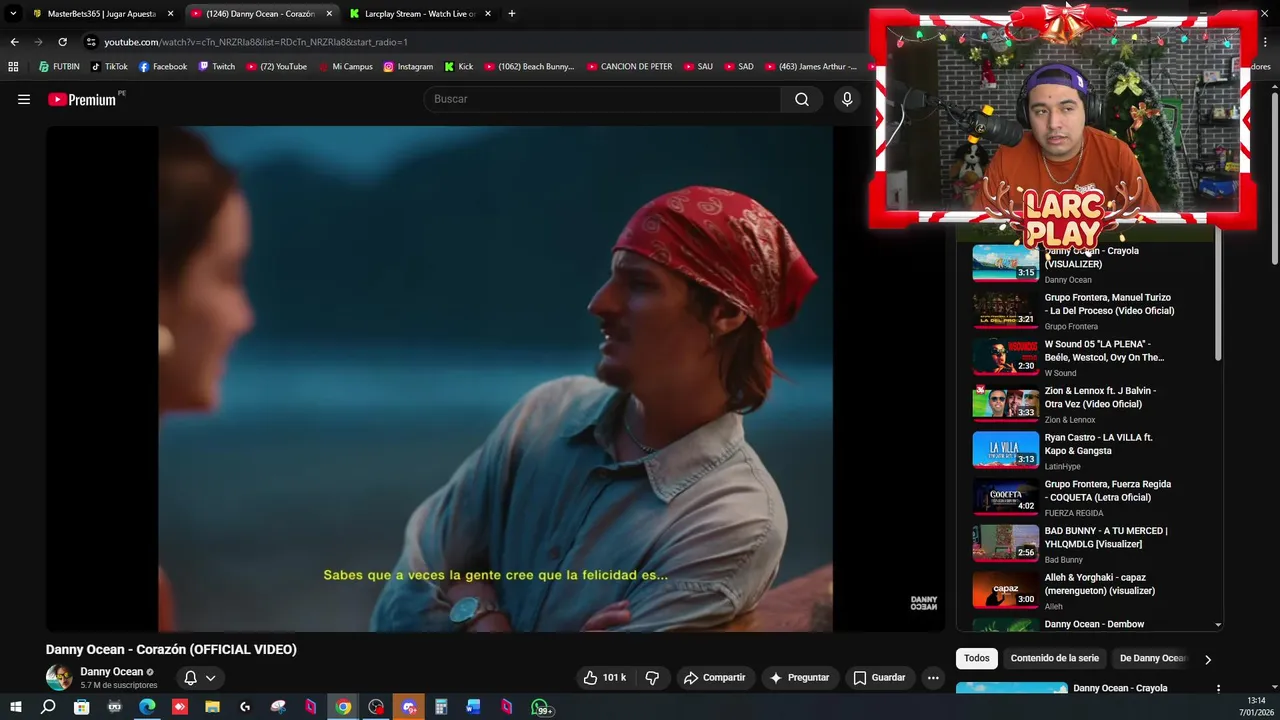Open site information icon in address bar
Viewport: 1280px width, 720px height.
point(91,42)
